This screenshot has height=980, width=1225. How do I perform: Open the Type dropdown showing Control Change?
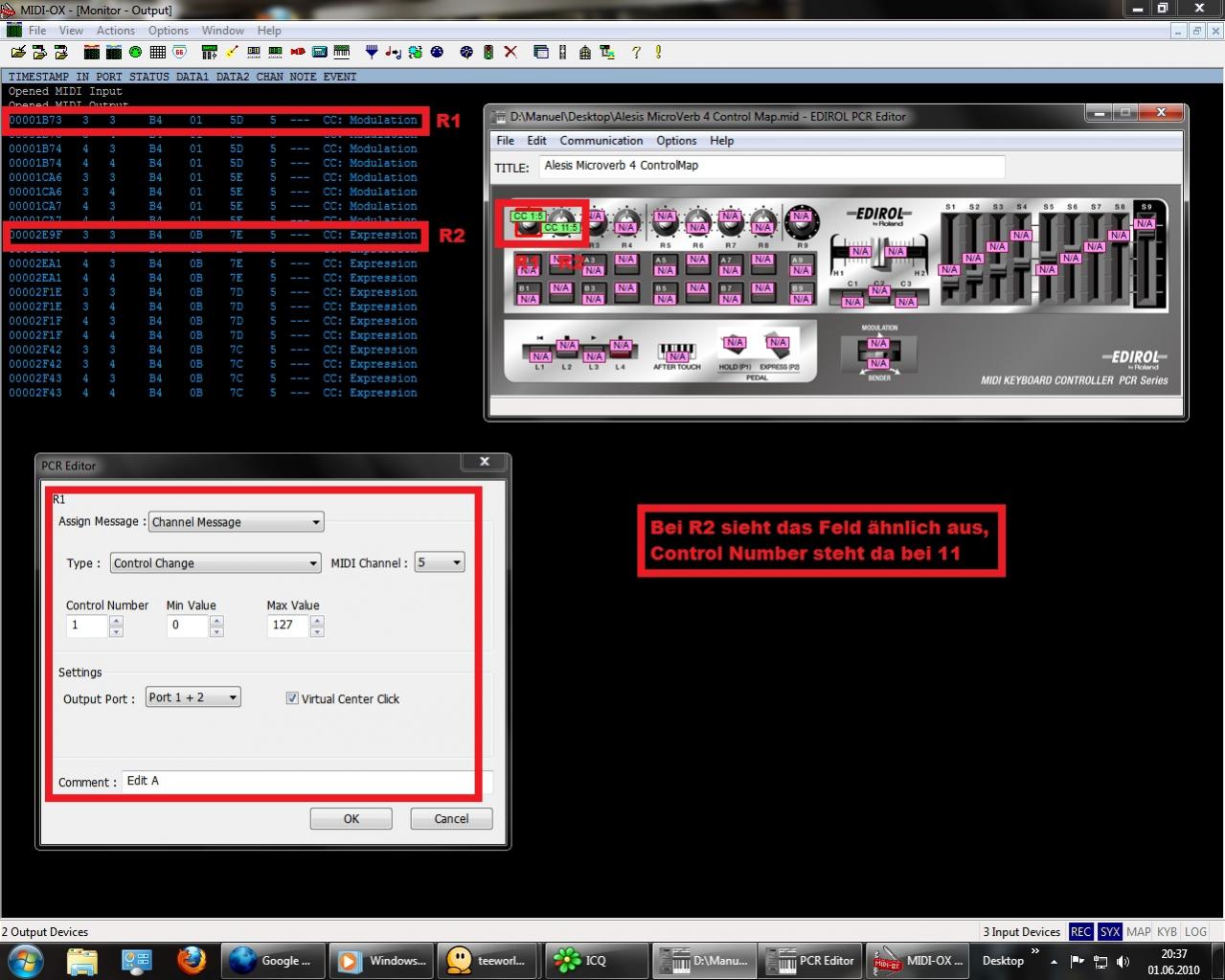coord(216,563)
